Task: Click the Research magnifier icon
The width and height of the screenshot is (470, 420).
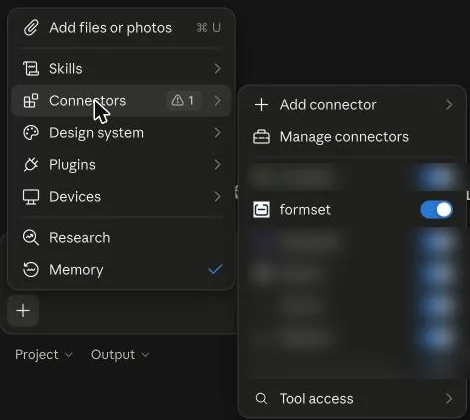Action: coord(31,238)
